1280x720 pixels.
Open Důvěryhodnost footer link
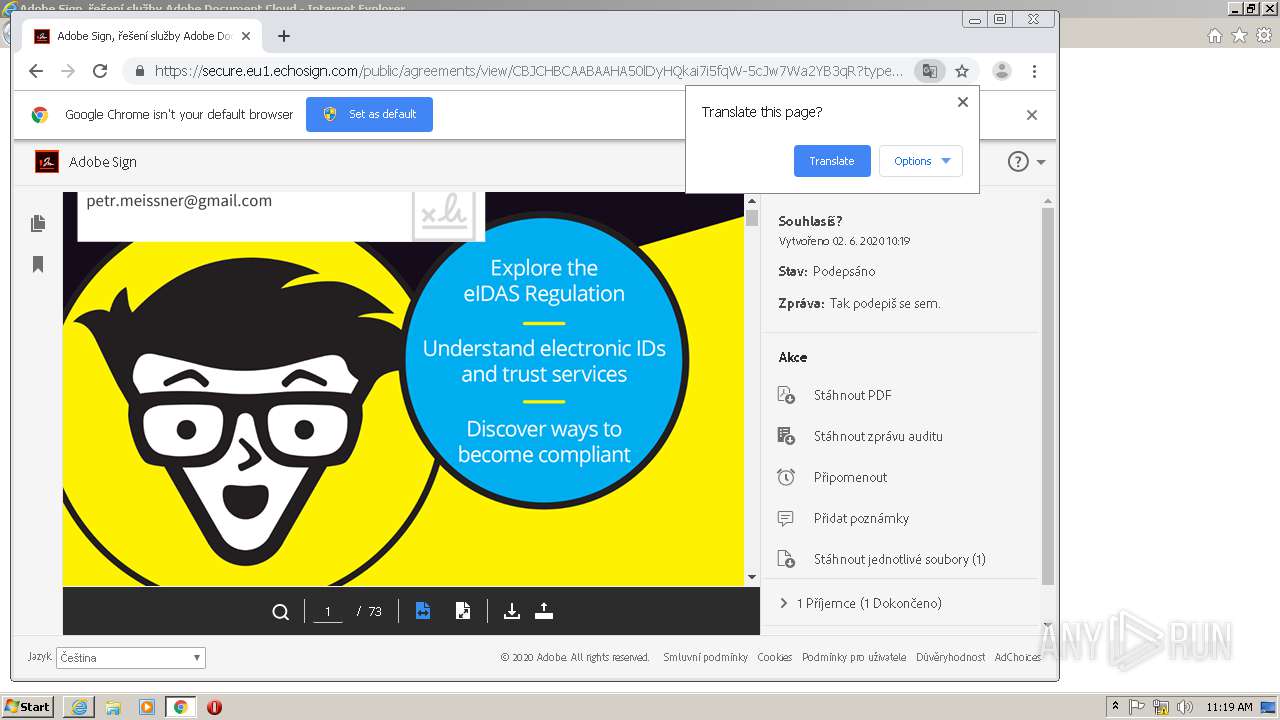(951, 657)
